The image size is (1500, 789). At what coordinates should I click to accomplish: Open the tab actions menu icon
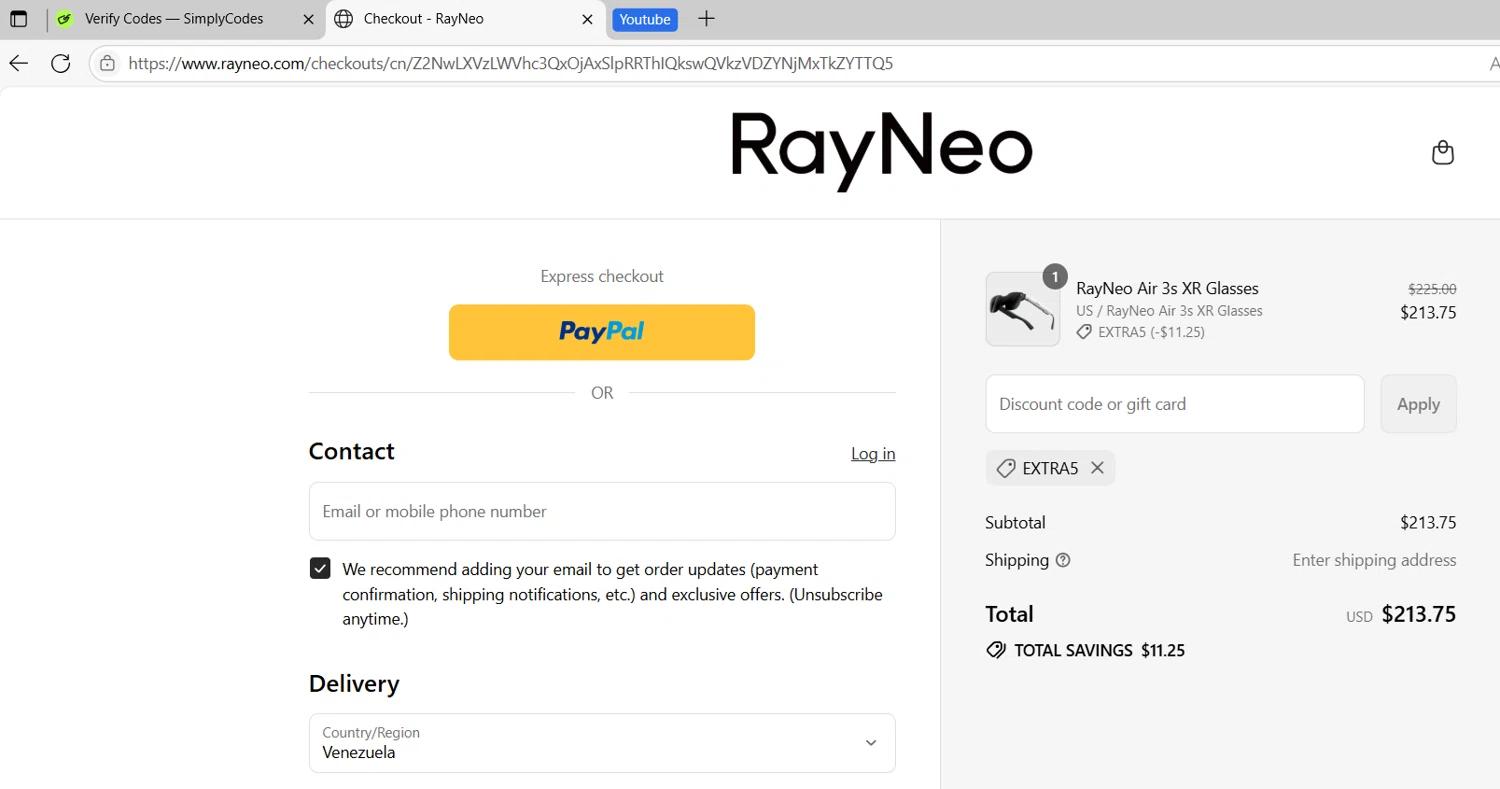tap(18, 19)
